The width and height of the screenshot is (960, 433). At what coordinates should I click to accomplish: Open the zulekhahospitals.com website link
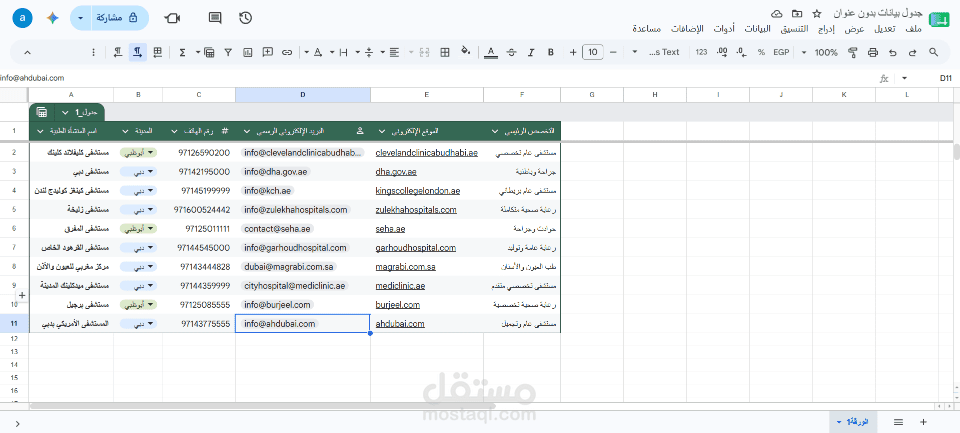click(416, 209)
